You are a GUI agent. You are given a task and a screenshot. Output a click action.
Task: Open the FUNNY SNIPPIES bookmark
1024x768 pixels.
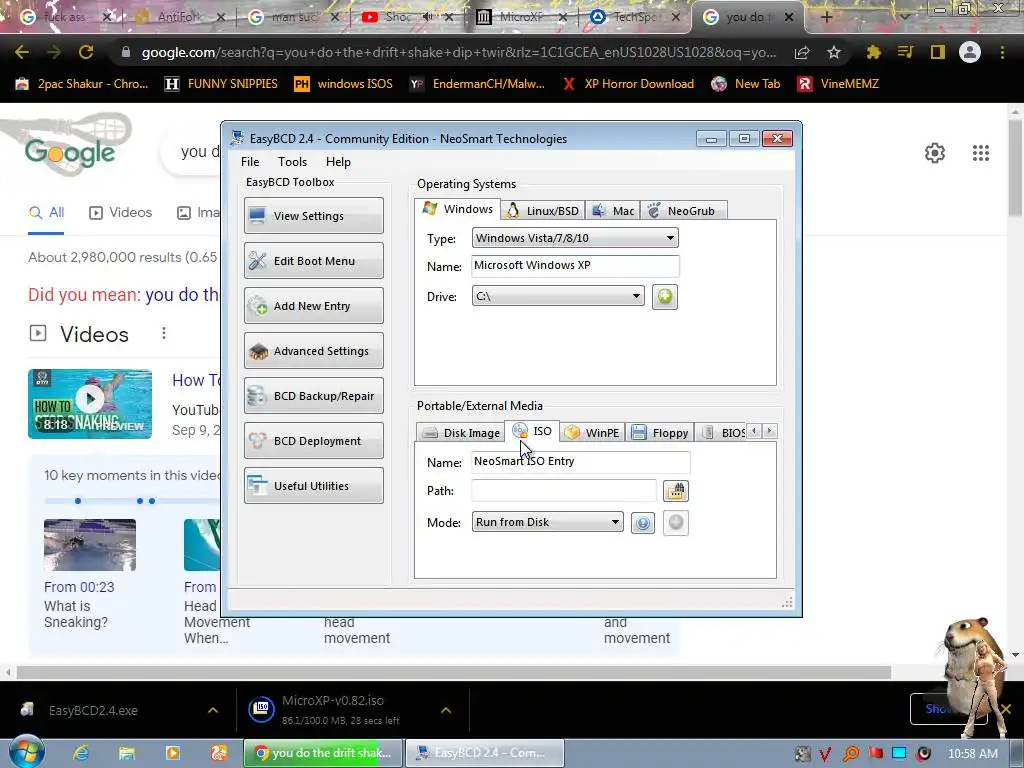(221, 84)
